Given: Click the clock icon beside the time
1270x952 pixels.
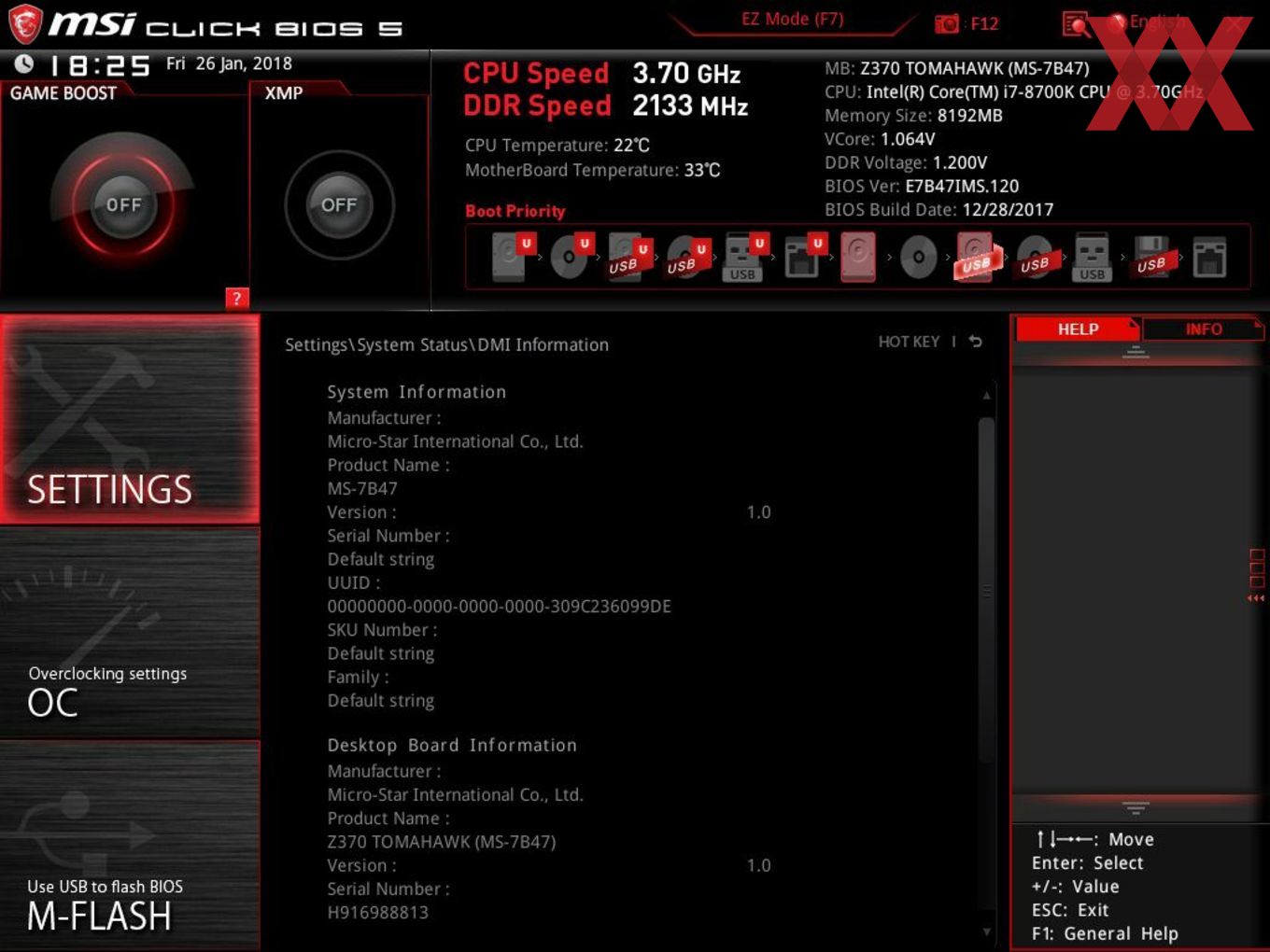Looking at the screenshot, I should coord(24,63).
